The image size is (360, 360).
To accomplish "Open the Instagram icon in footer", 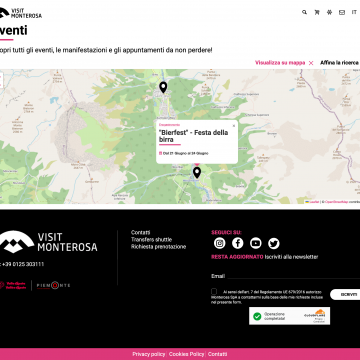I will [x=220, y=243].
